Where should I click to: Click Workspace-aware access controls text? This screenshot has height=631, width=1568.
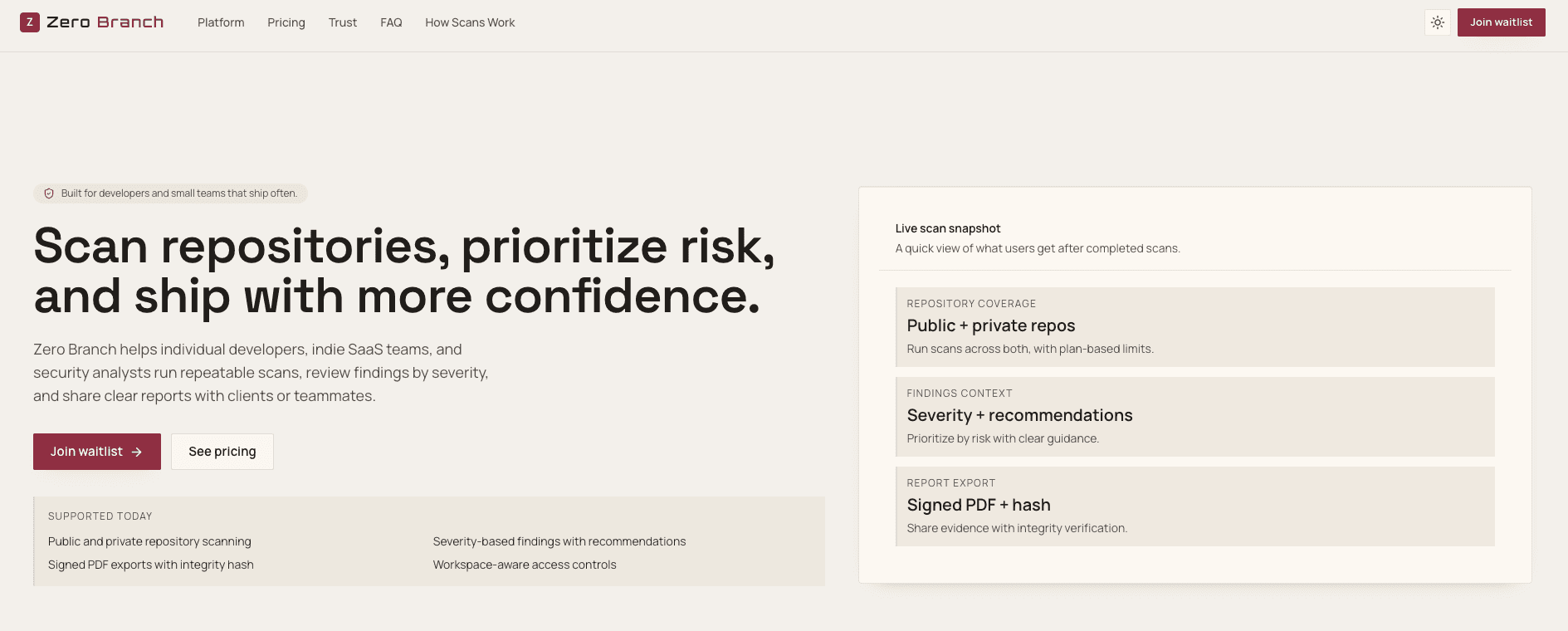click(x=525, y=565)
